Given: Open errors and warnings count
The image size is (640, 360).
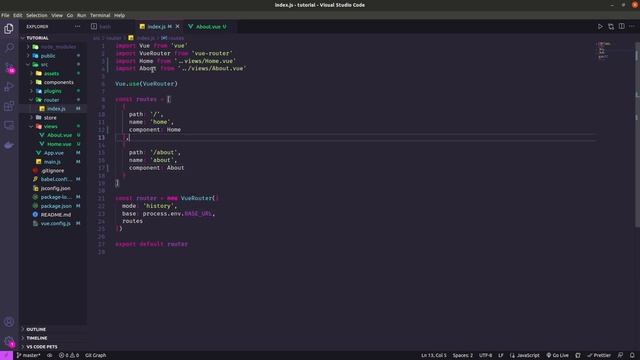Looking at the screenshot, I should pyautogui.click(x=69, y=356).
